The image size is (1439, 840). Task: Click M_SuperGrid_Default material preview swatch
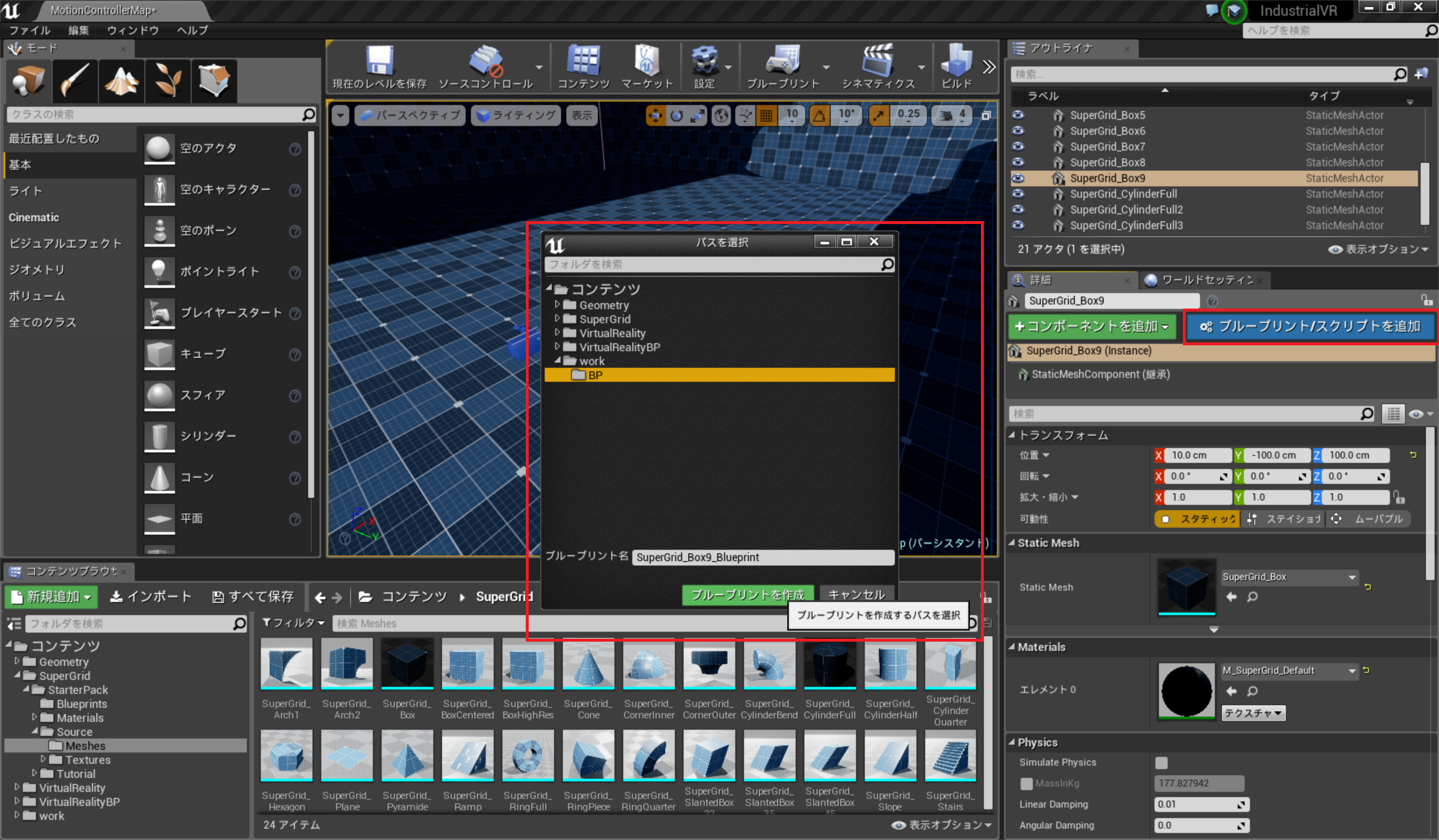coord(1186,691)
